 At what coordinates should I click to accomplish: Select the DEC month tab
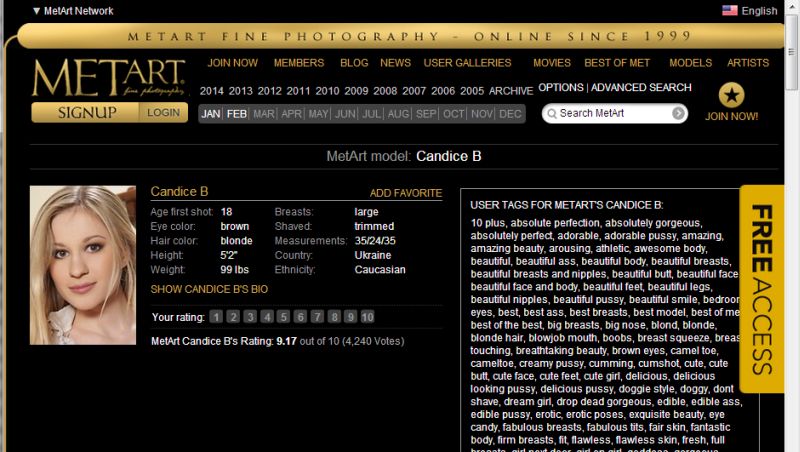tap(510, 114)
